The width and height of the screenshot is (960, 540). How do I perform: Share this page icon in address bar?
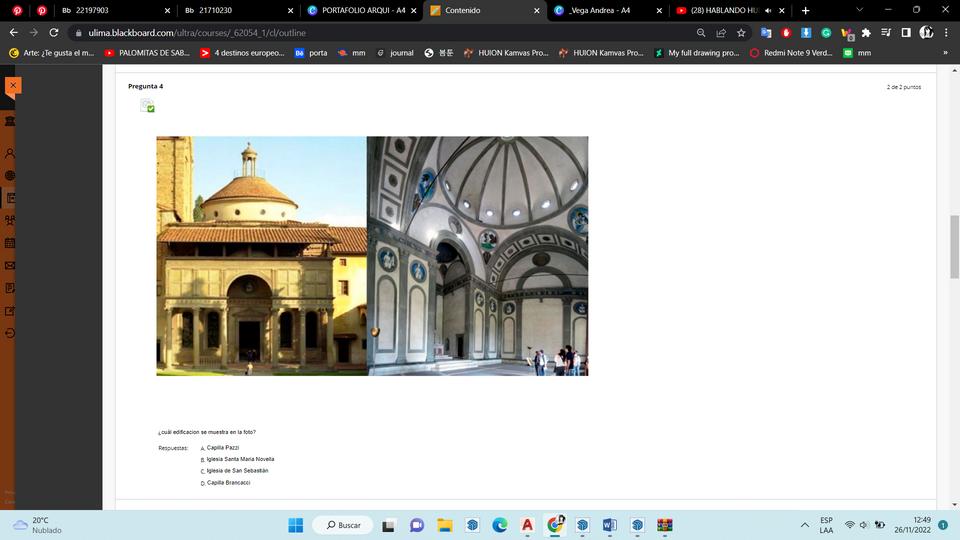click(x=721, y=32)
